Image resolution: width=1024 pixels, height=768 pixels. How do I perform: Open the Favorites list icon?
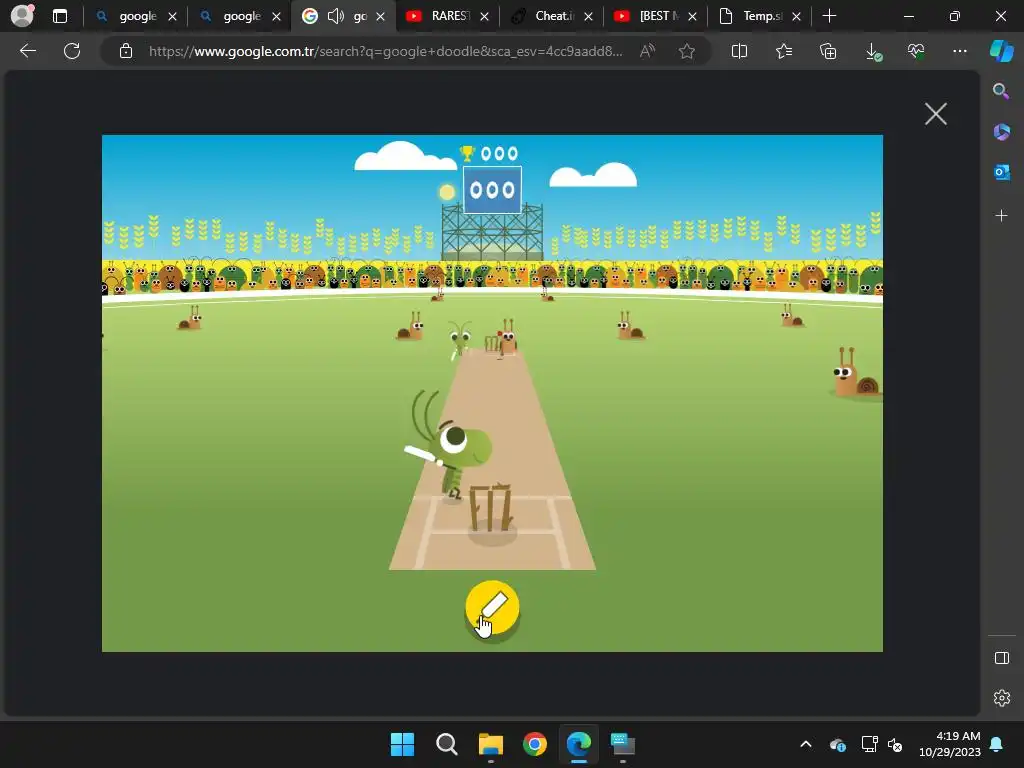click(x=784, y=51)
